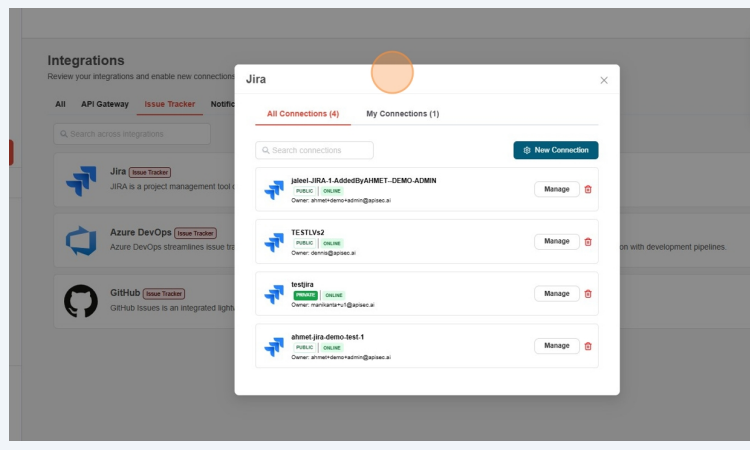The image size is (750, 450).
Task: Close the Jira dialog
Action: click(604, 80)
